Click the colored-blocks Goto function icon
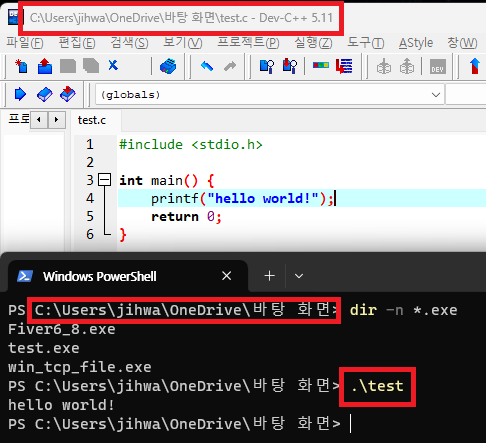Viewport: 486px width, 443px height. [x=321, y=65]
